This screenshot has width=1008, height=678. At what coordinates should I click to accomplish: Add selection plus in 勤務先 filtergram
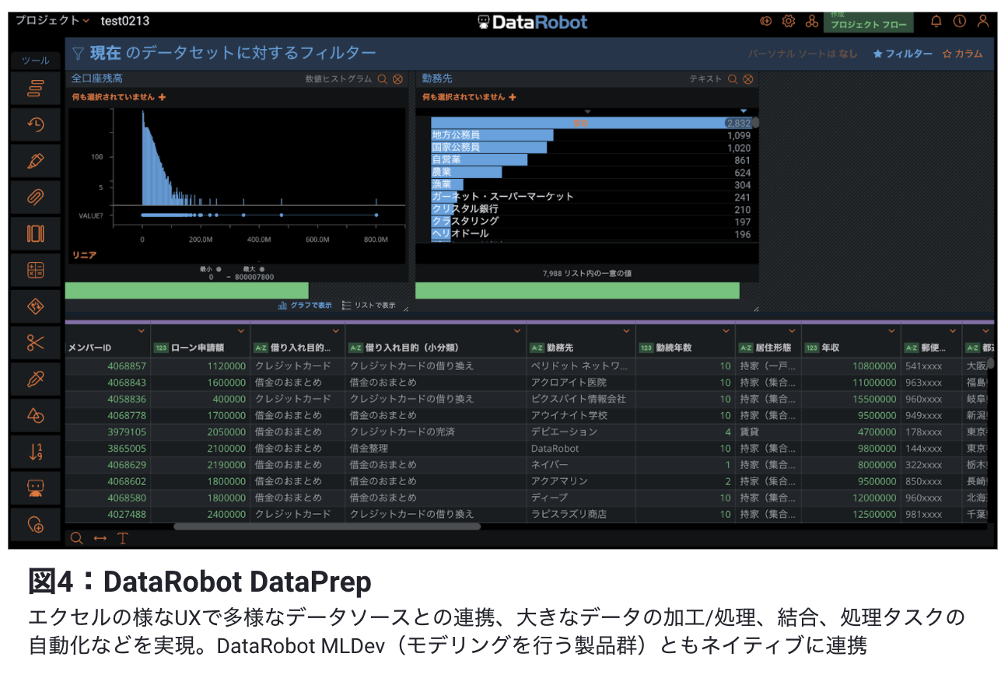512,97
